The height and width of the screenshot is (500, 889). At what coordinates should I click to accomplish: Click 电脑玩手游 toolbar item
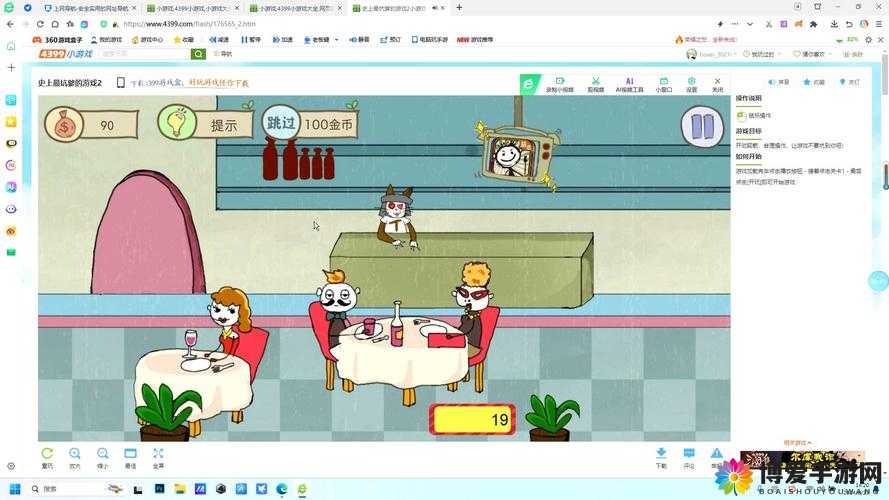tap(430, 40)
